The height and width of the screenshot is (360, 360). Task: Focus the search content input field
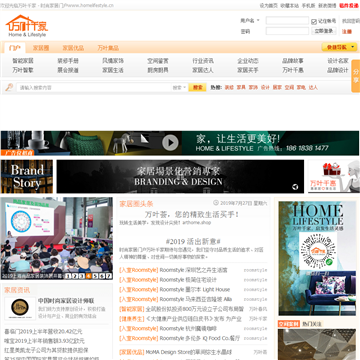94,87
